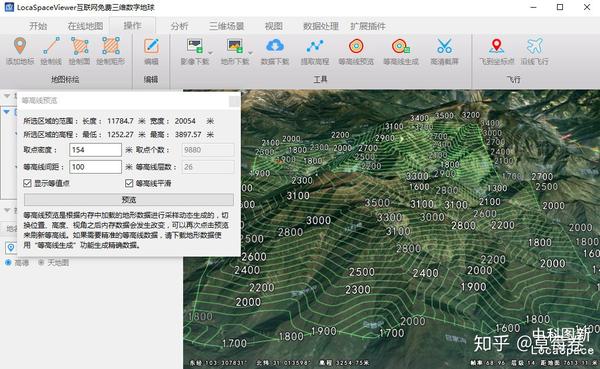600x369 pixels.
Task: Click the 添加地标 placemark pin icon
Action: click(20, 46)
